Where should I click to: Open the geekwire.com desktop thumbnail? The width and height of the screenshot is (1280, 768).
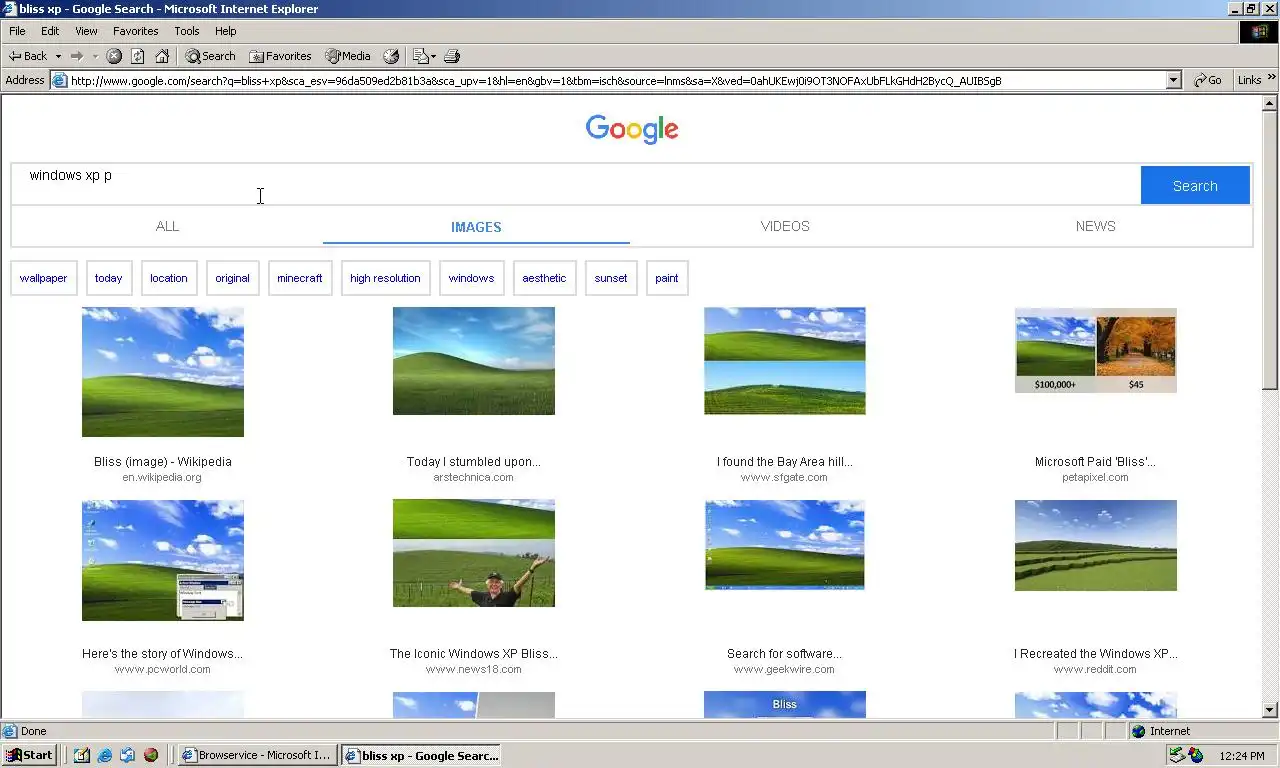coord(785,545)
